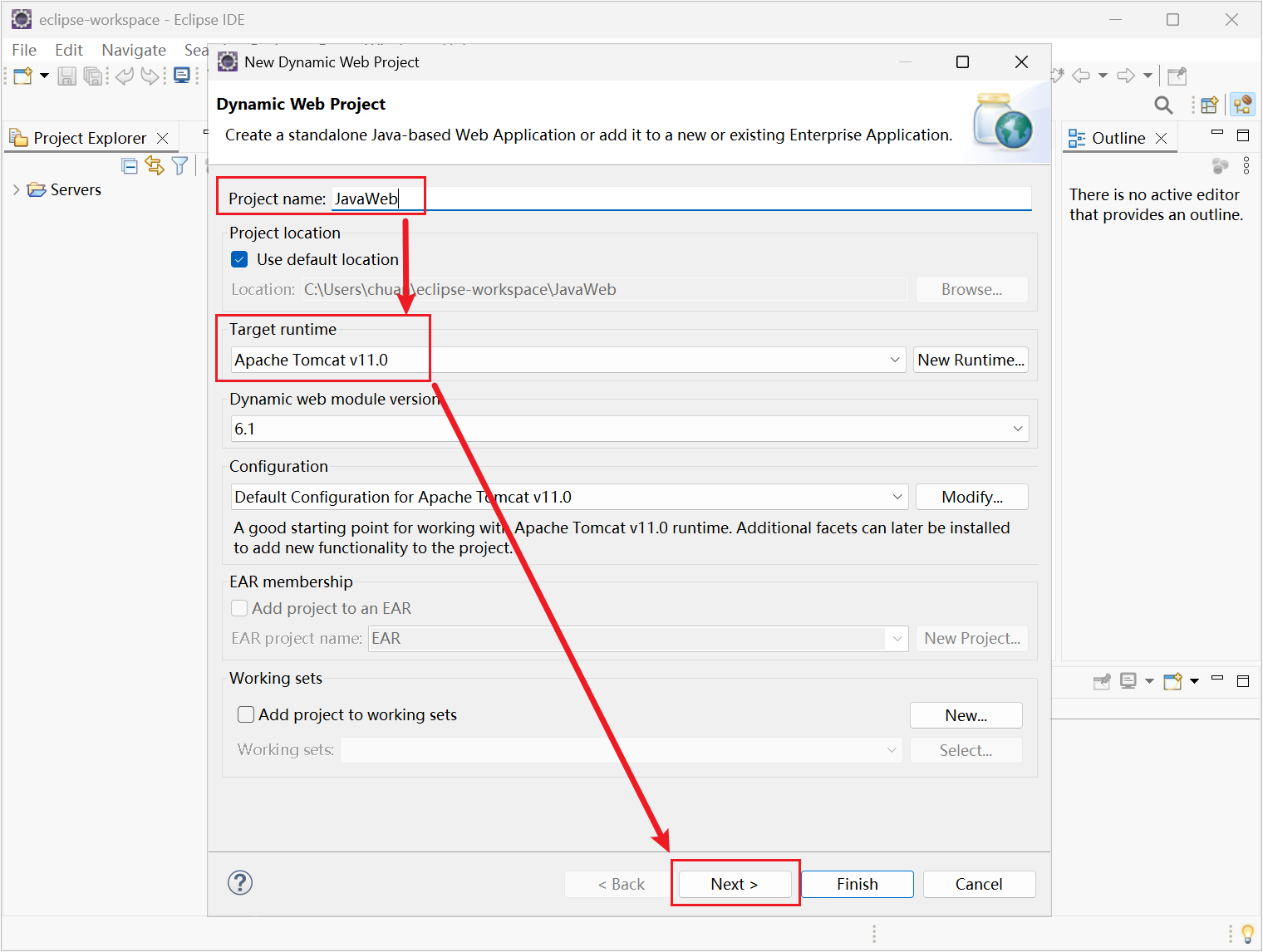Maximize the bottom console panel
This screenshot has width=1263, height=952.
1243,681
